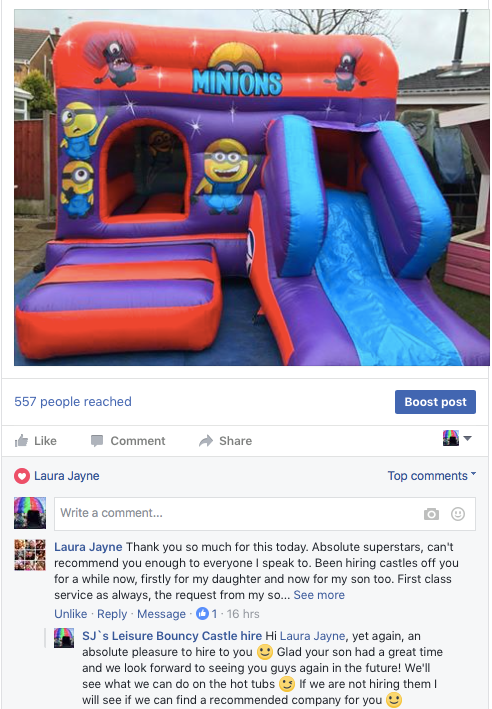The height and width of the screenshot is (709, 492).
Task: Click the blue like count icon on comment
Action: click(202, 614)
